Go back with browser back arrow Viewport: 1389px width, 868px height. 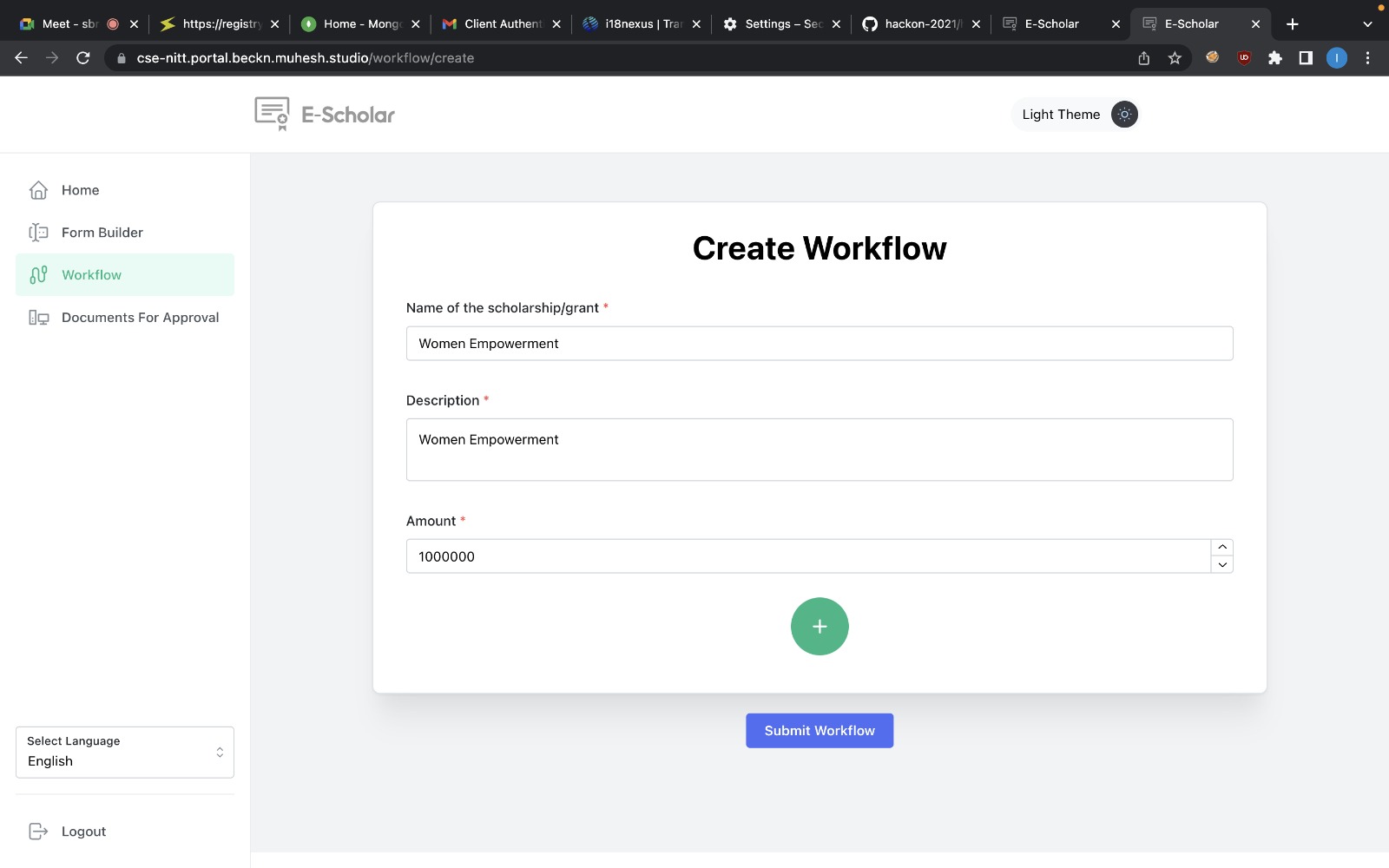(x=22, y=58)
